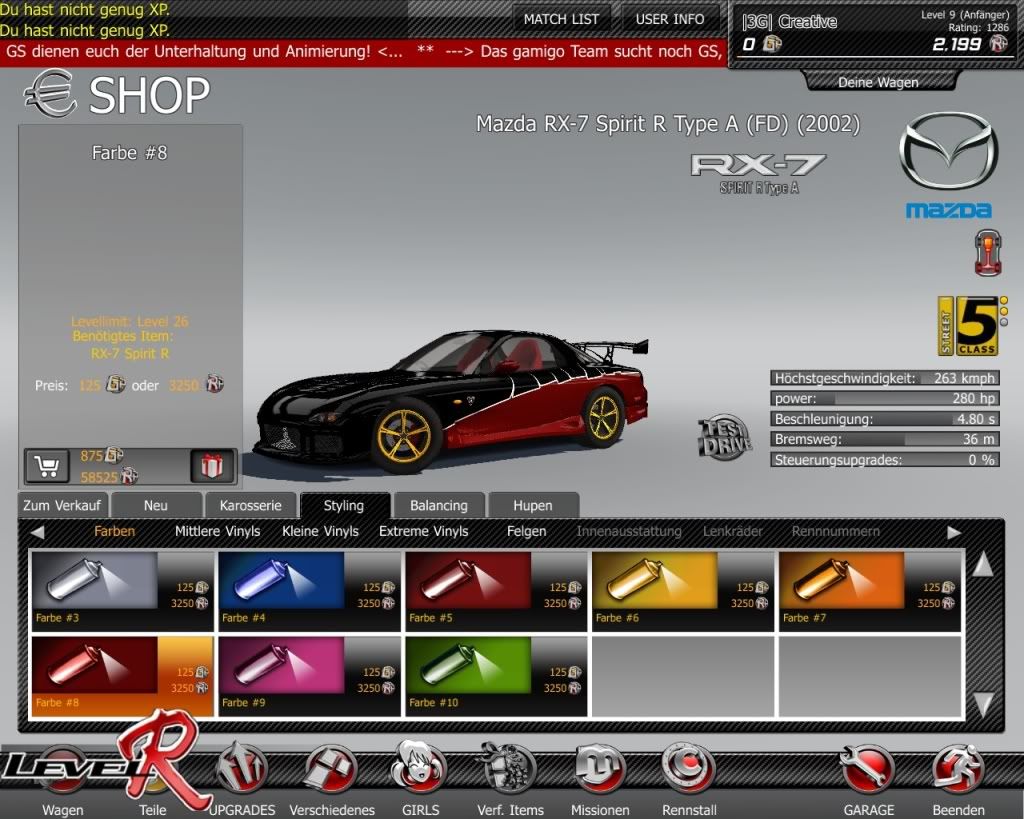The image size is (1024, 819).
Task: Open the MATCH LIST button
Action: [561, 19]
